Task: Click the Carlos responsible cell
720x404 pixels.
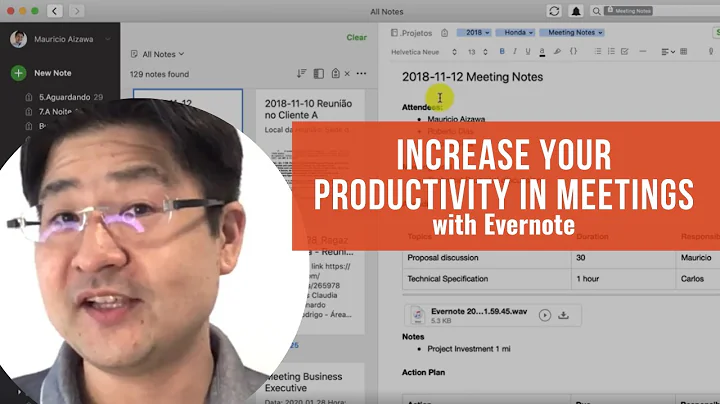Action: tap(698, 279)
